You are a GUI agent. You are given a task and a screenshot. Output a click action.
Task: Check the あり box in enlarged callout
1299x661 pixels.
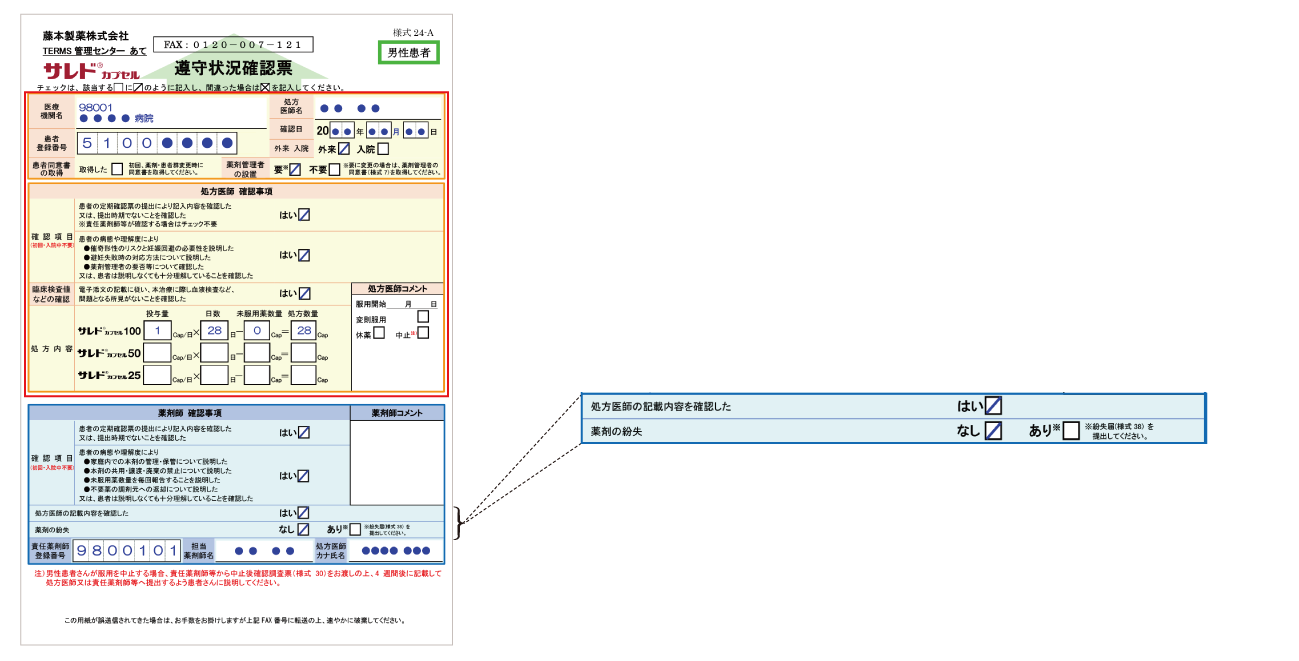coord(1071,431)
